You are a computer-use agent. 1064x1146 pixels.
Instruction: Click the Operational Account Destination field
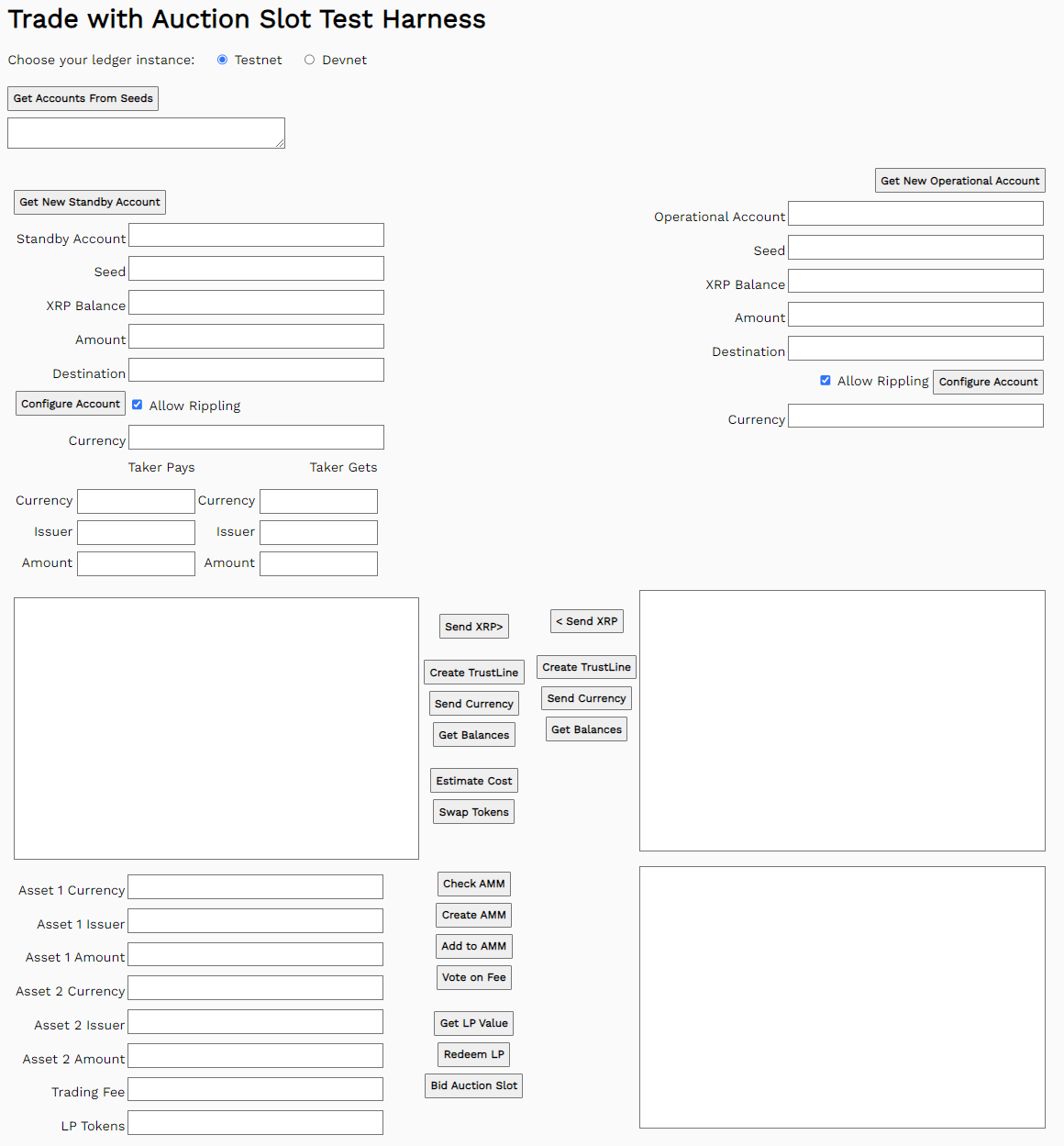pos(915,349)
